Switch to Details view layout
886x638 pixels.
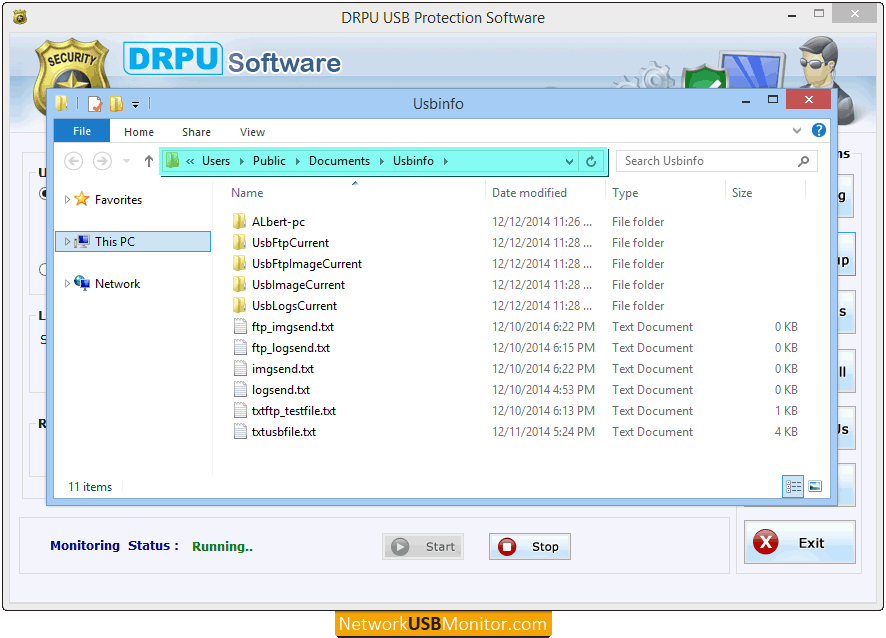point(793,487)
